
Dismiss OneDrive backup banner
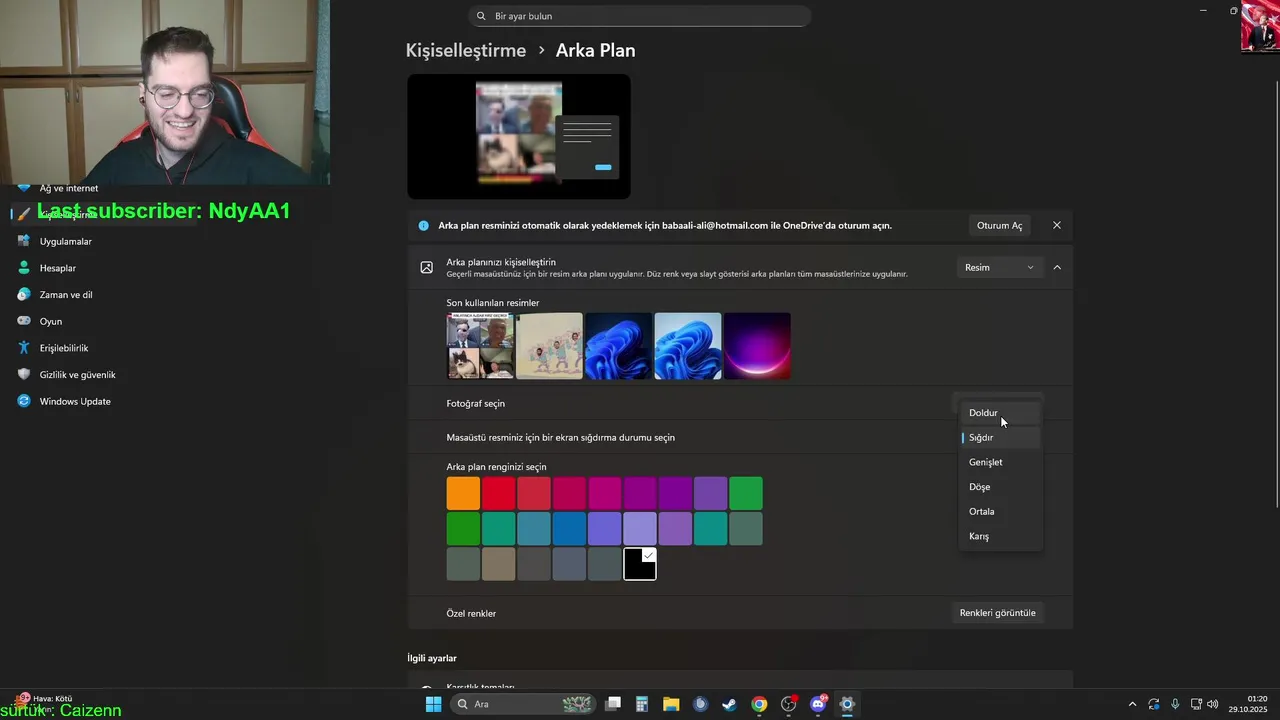pyautogui.click(x=1057, y=225)
